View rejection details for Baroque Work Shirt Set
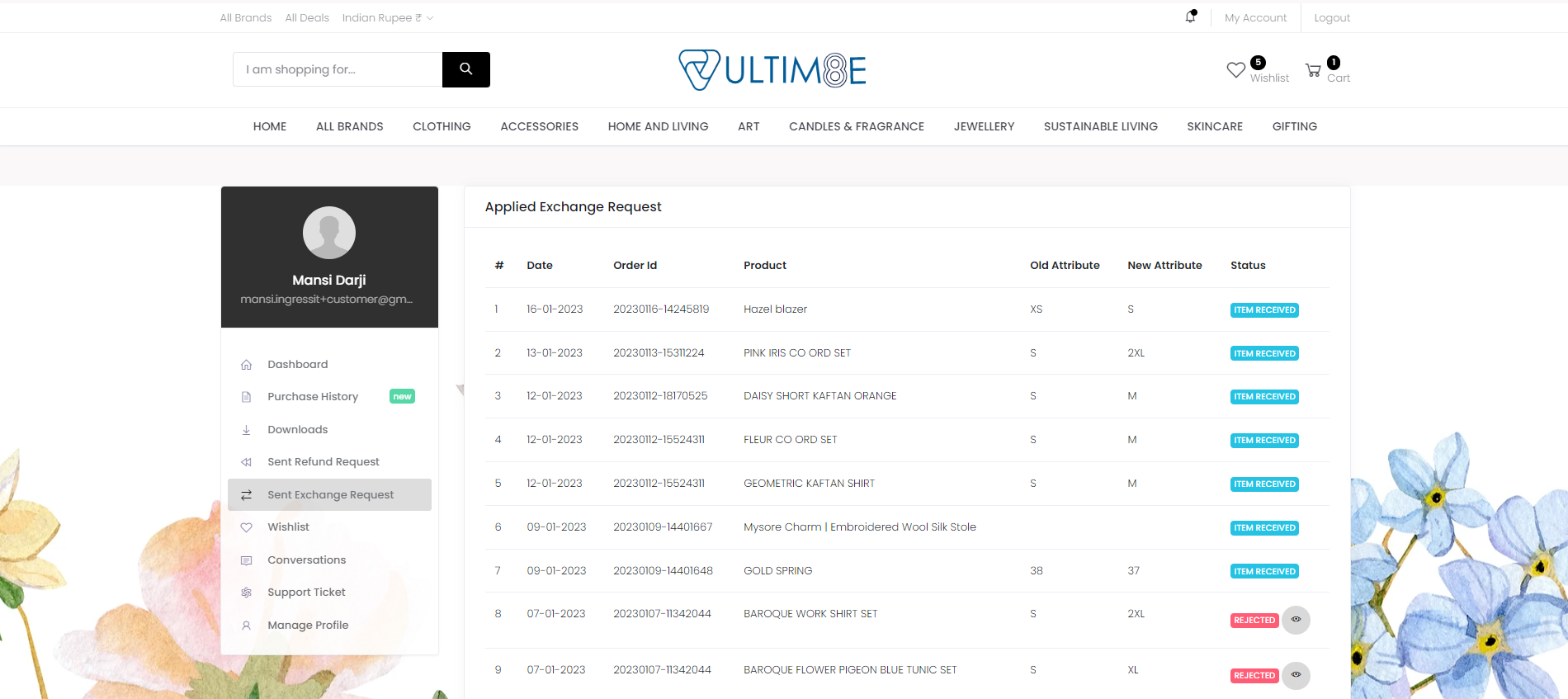Image resolution: width=1568 pixels, height=699 pixels. click(1296, 620)
